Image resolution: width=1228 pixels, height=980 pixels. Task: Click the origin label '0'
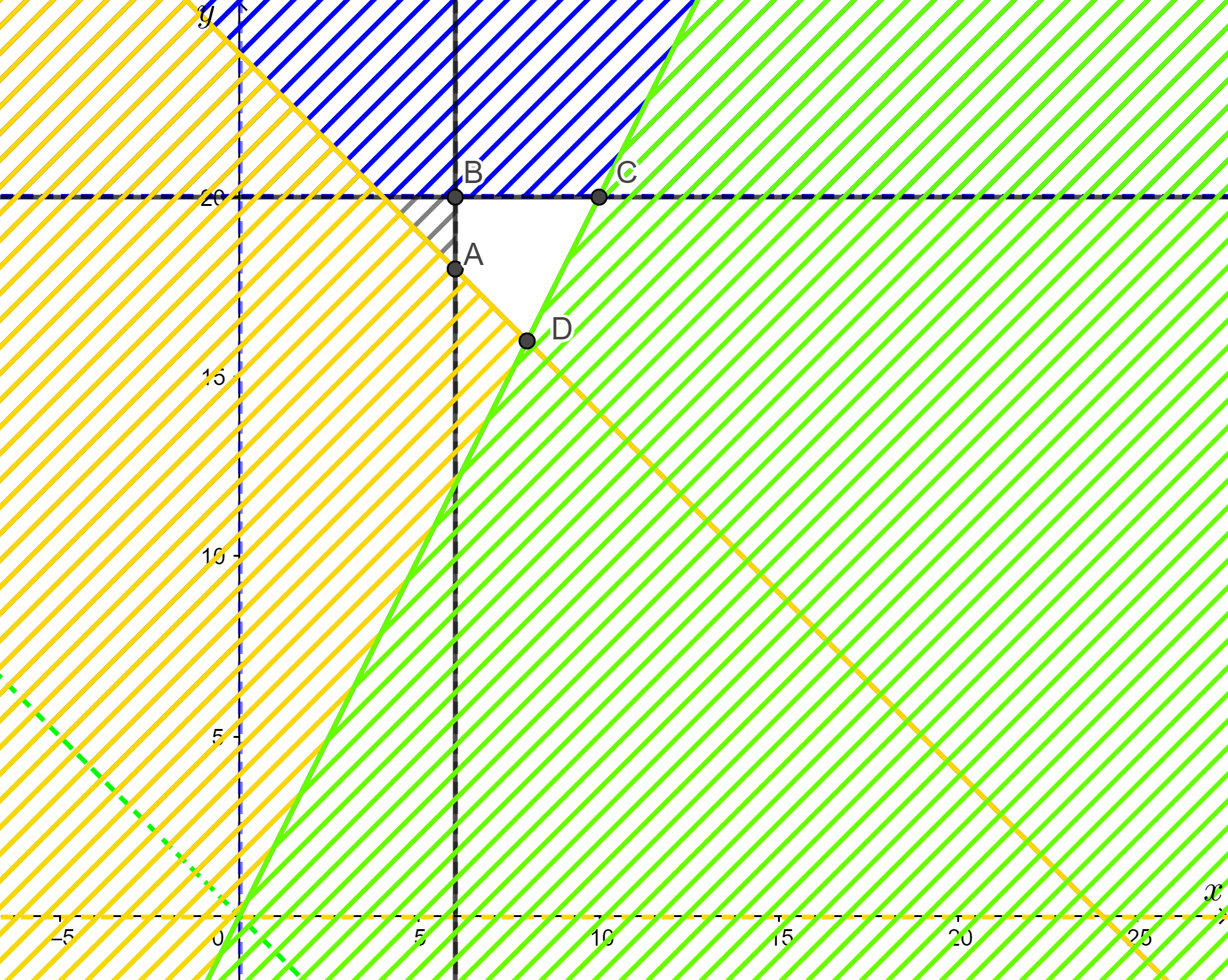218,938
